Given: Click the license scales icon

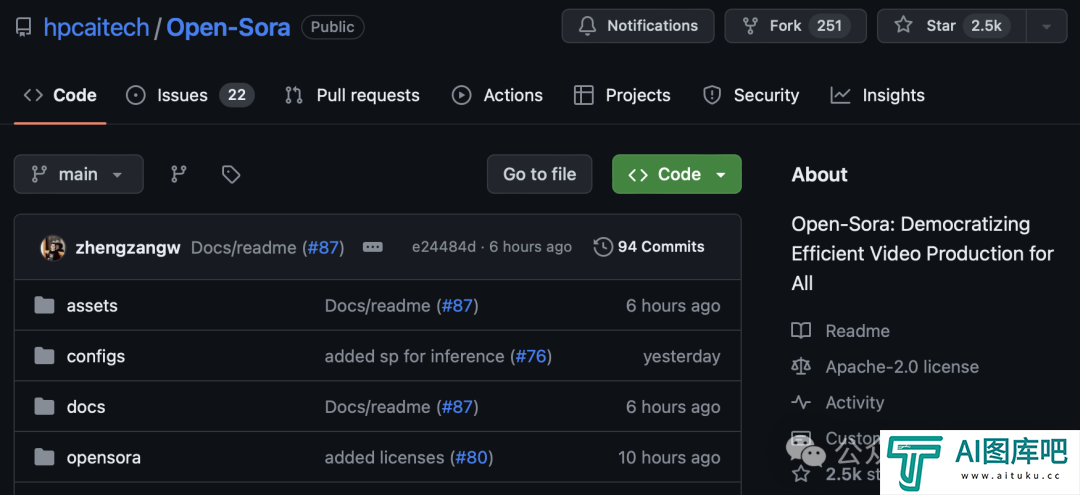Looking at the screenshot, I should pyautogui.click(x=801, y=367).
